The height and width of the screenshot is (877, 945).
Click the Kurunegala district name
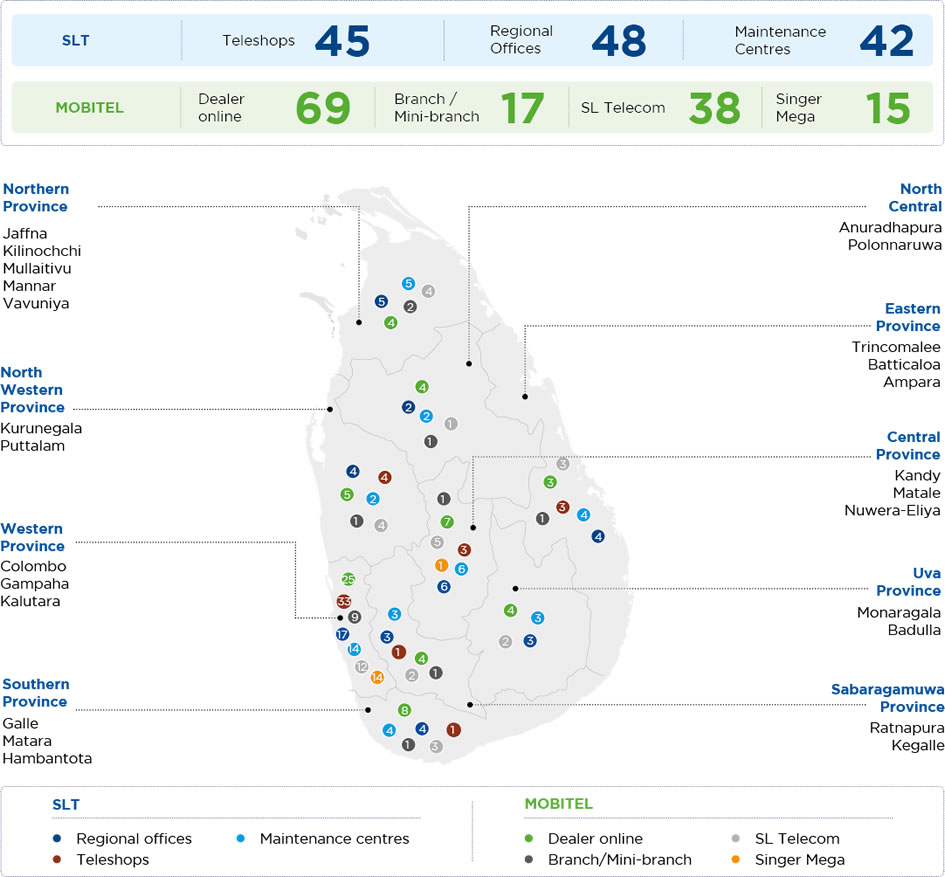(41, 428)
